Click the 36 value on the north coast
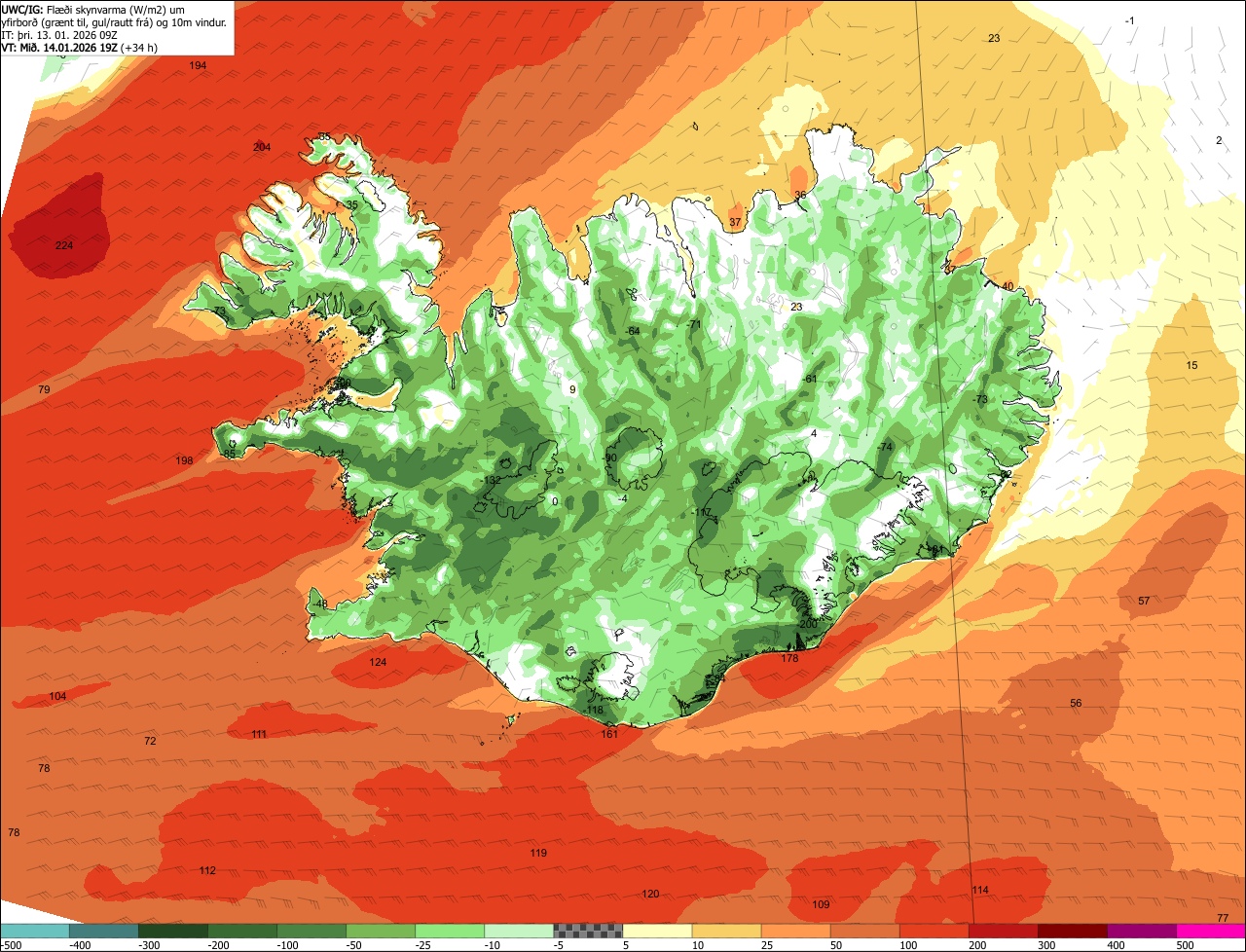 pyautogui.click(x=800, y=195)
